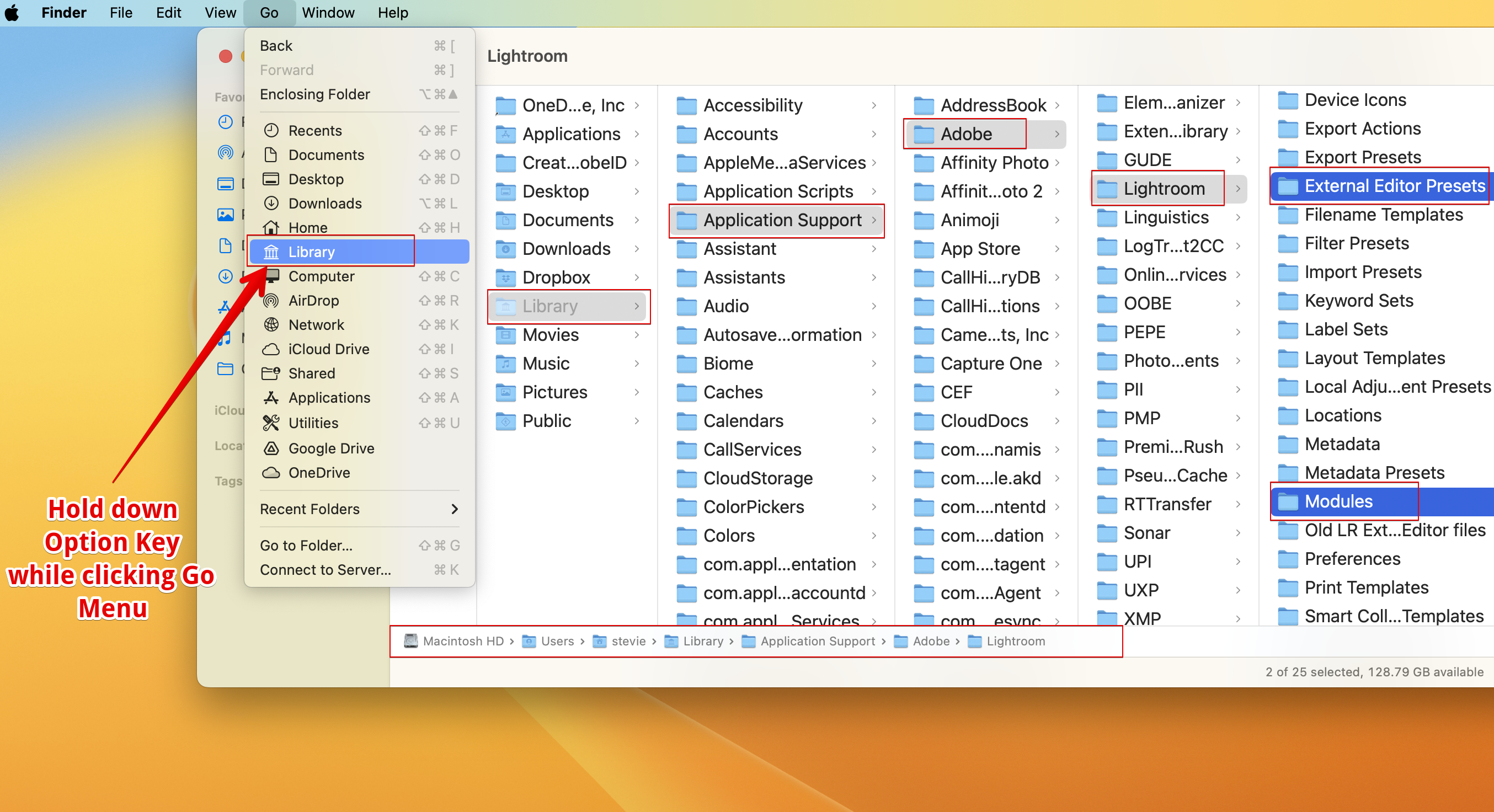Image resolution: width=1494 pixels, height=812 pixels.
Task: Click the Library building icon in Go menu
Action: point(271,252)
